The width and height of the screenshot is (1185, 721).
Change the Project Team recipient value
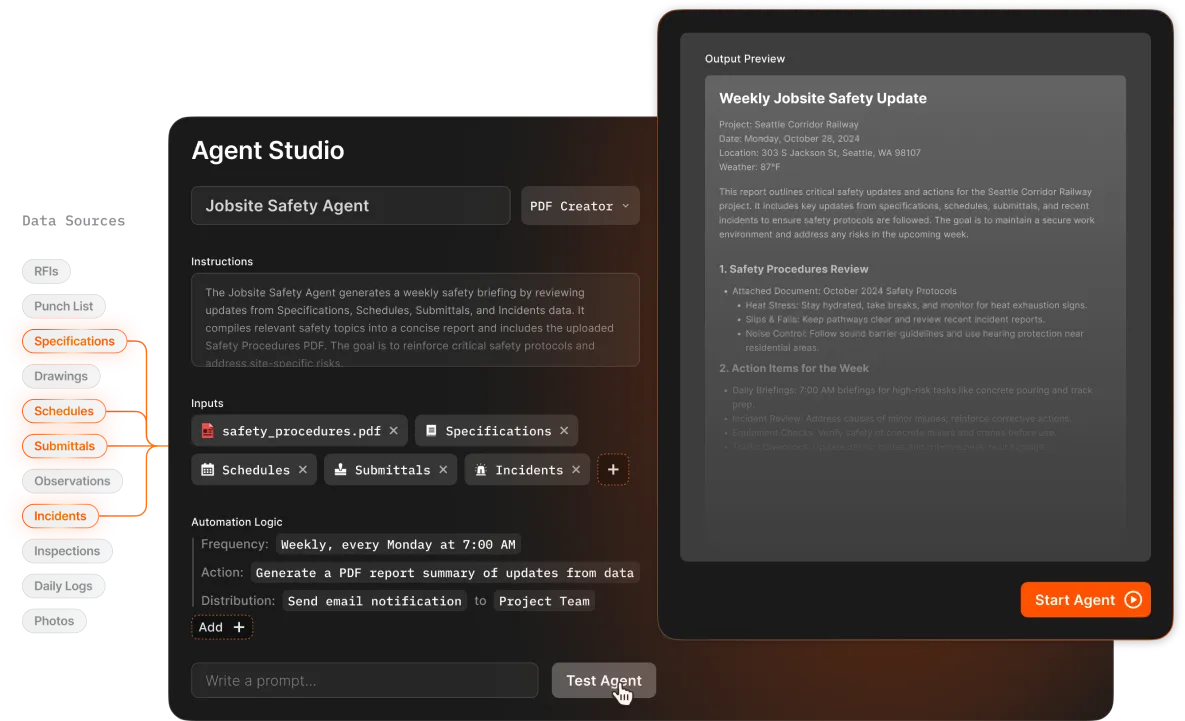click(544, 602)
